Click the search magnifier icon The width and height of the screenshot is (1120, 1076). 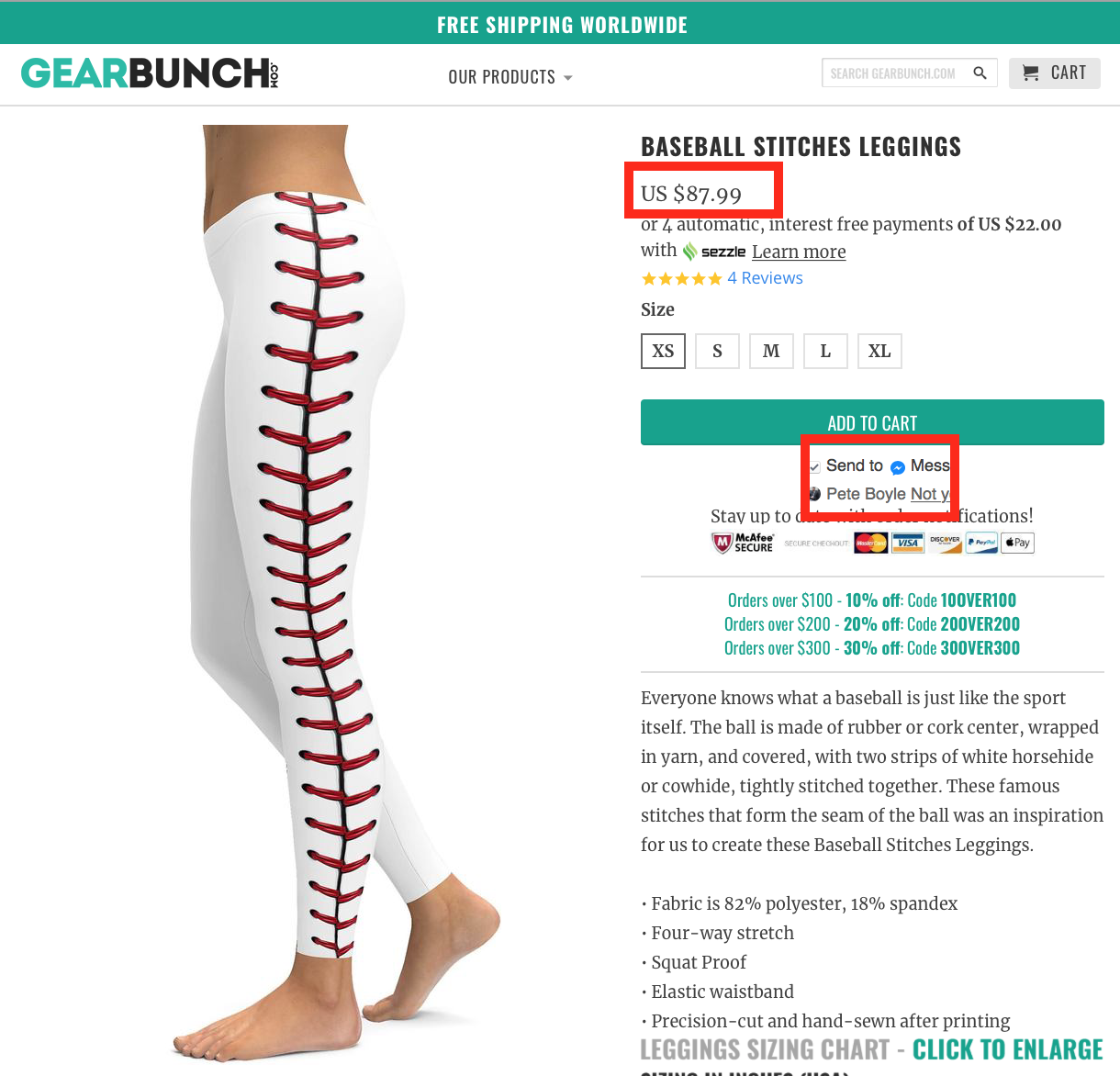(x=980, y=73)
